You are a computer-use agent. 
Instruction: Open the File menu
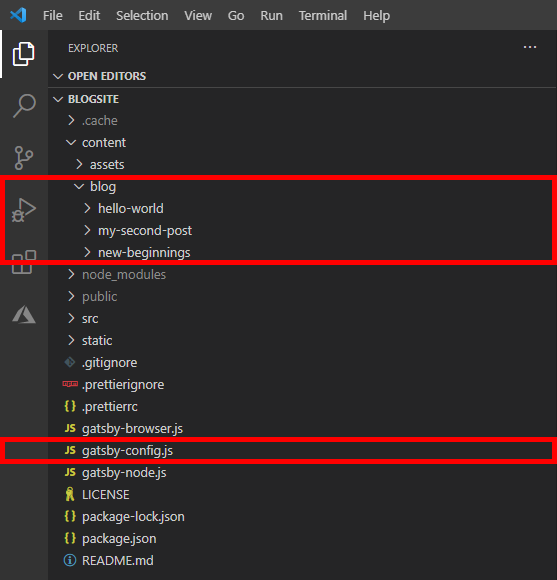[53, 16]
